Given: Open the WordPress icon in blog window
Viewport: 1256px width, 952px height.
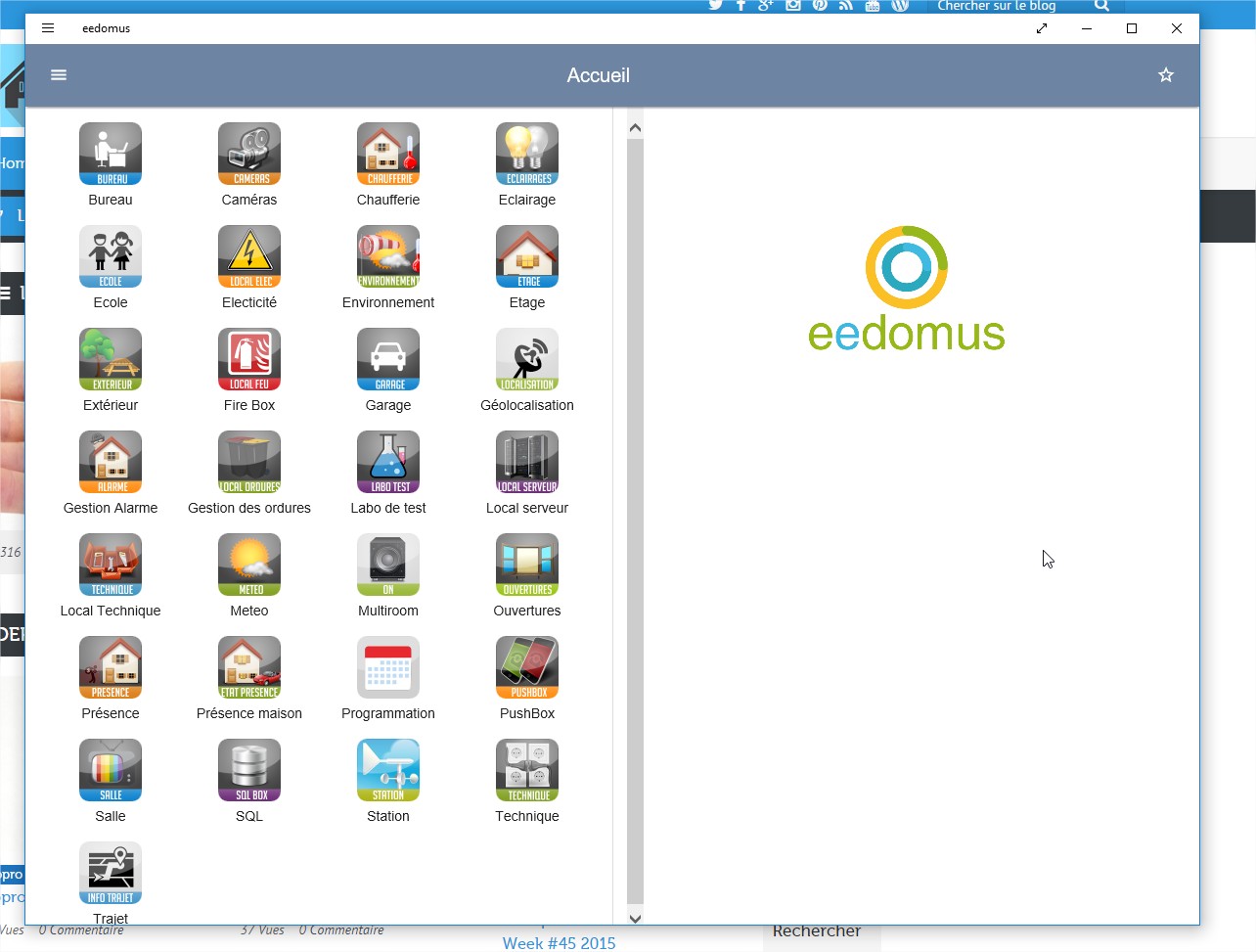Looking at the screenshot, I should click(x=900, y=6).
